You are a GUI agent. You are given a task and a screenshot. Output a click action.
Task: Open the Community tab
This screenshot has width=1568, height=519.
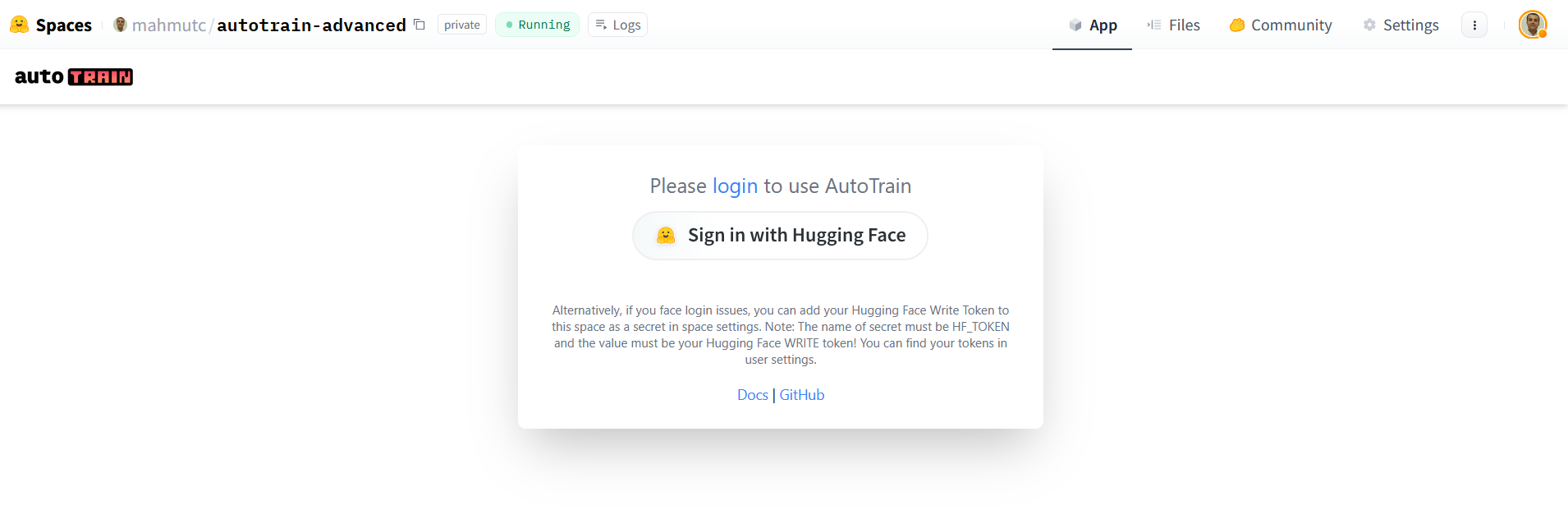[1281, 25]
